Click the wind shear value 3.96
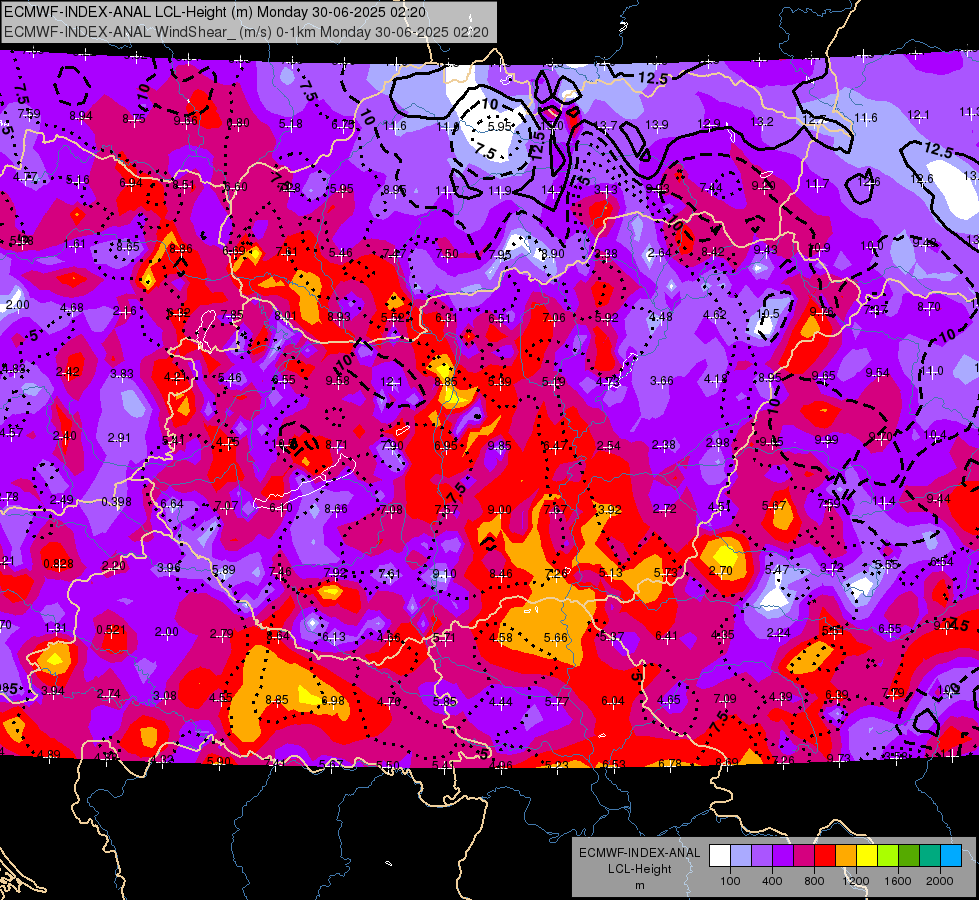 pos(169,568)
